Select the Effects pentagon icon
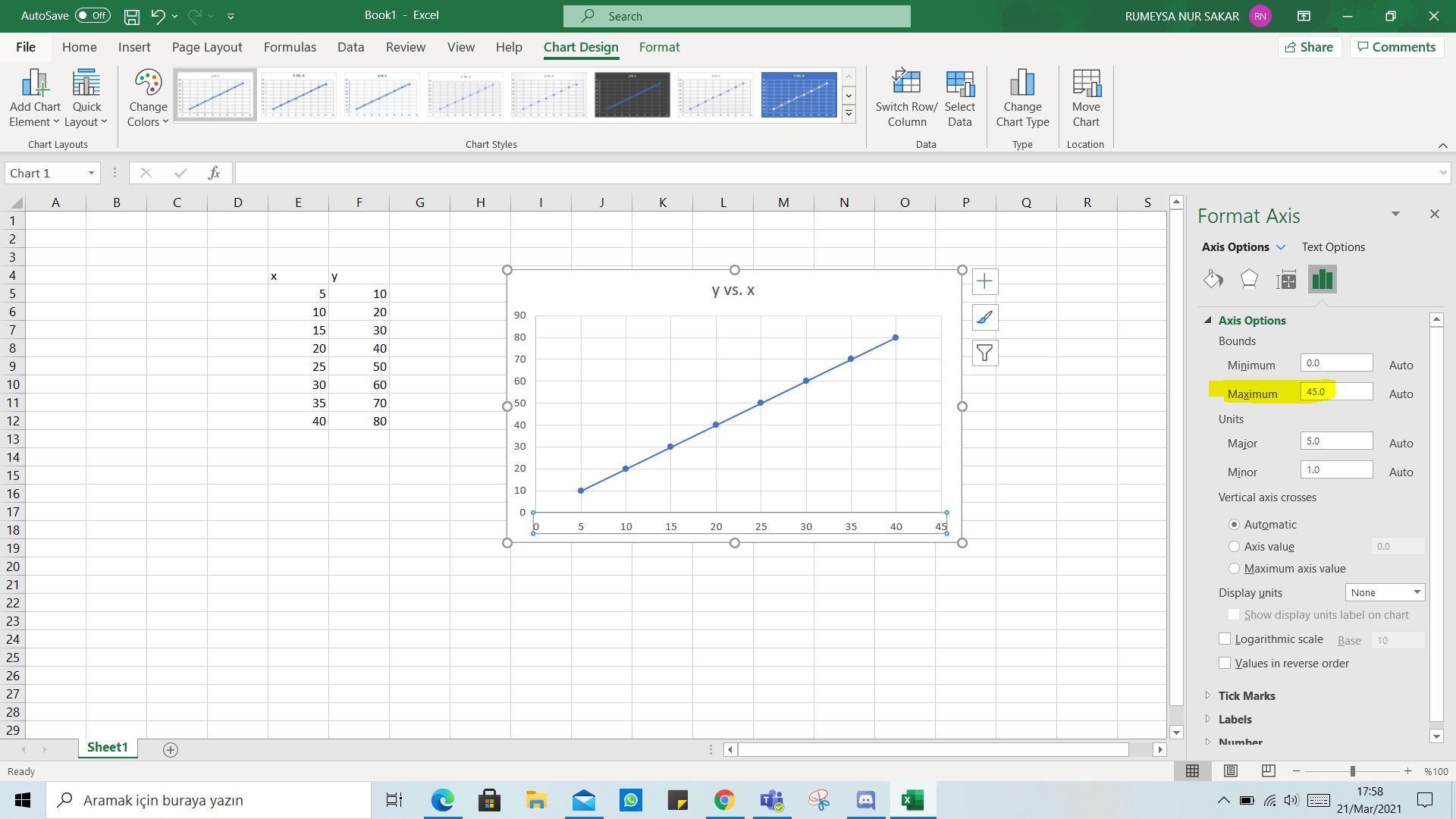Screen dimensions: 1456x819 coord(1249,280)
